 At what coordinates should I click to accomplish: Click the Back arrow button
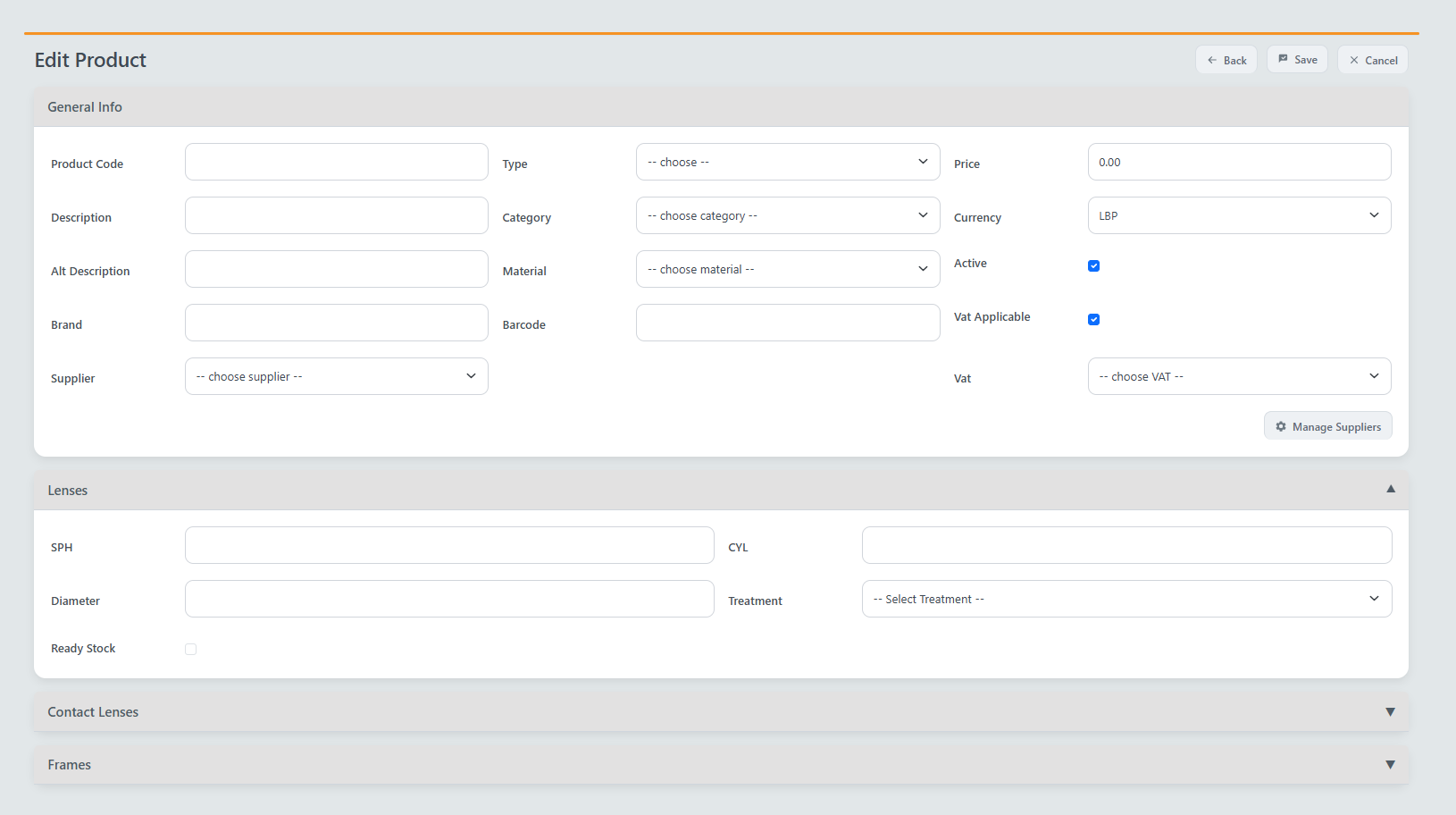[1226, 60]
